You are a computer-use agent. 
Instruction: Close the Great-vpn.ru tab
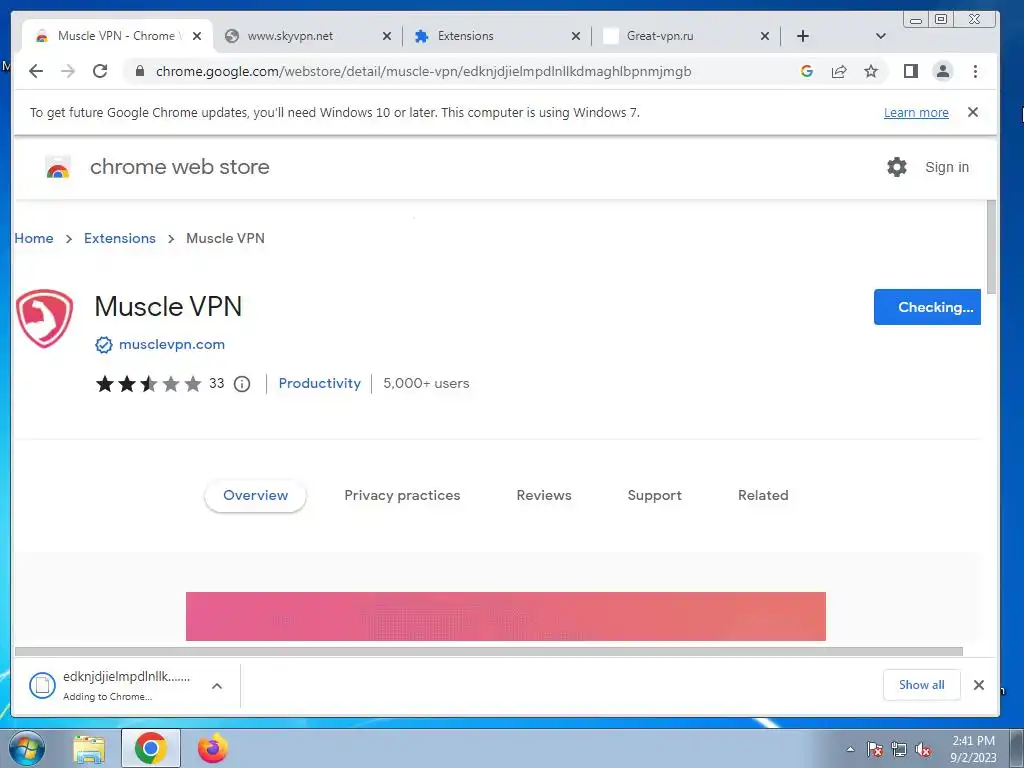click(x=765, y=37)
